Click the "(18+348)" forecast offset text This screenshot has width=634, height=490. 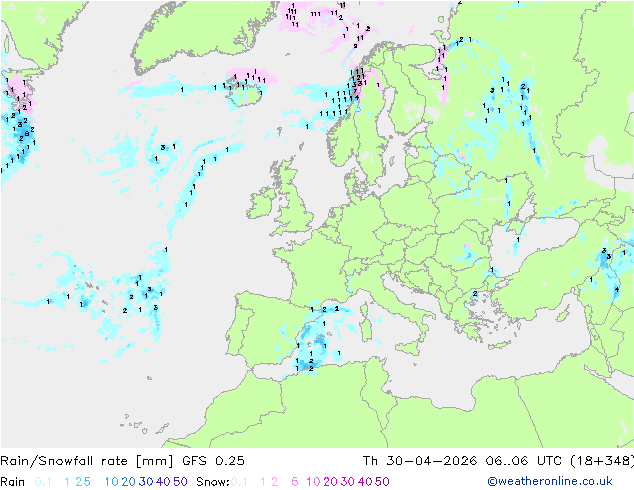click(x=602, y=461)
